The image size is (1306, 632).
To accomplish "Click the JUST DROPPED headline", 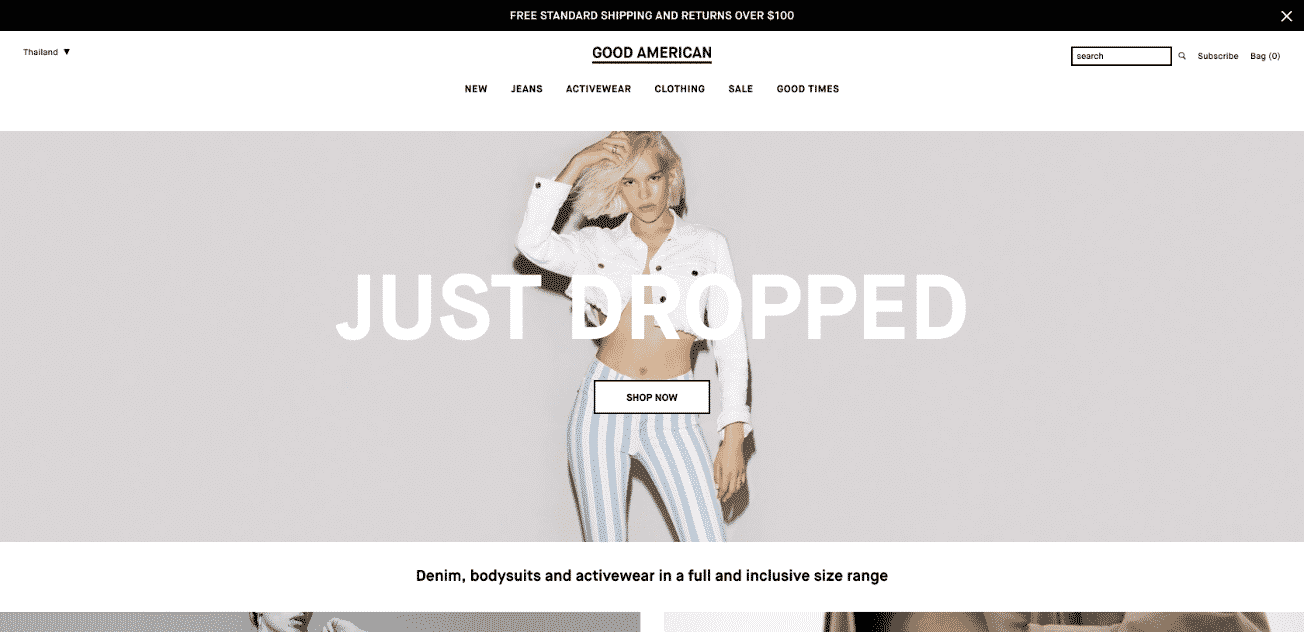I will coord(652,306).
